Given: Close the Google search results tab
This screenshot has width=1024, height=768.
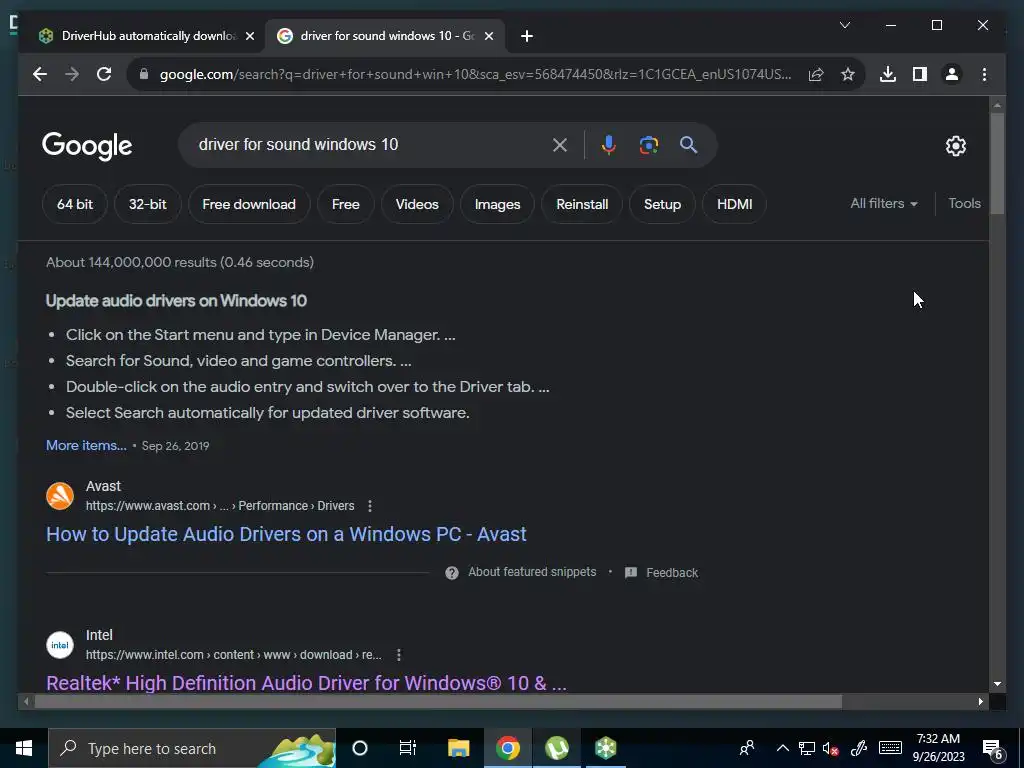Looking at the screenshot, I should (x=488, y=36).
